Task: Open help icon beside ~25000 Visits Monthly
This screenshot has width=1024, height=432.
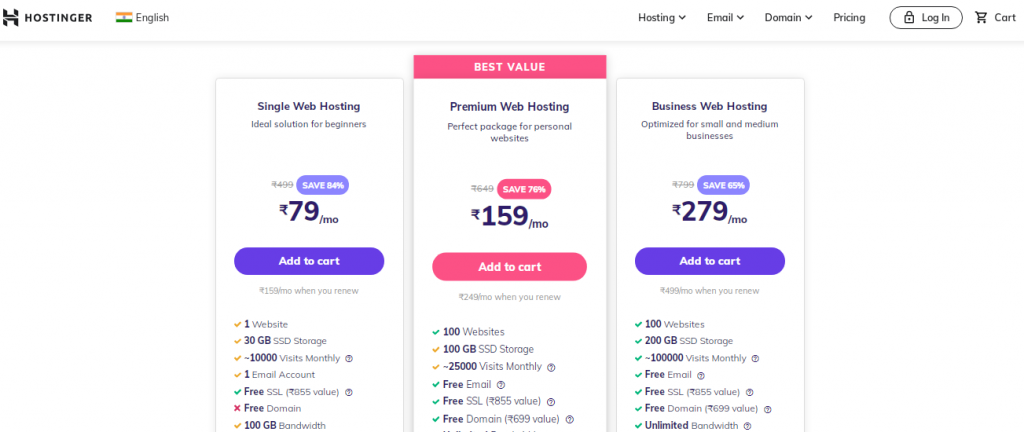Action: tap(551, 367)
